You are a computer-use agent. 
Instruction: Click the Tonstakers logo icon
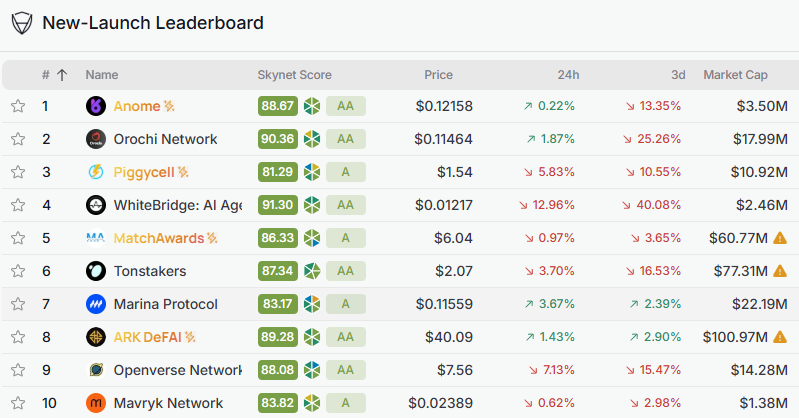tap(95, 271)
